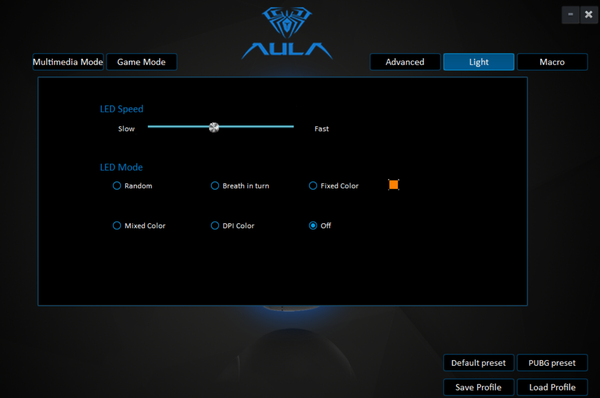Switch to Game Mode
This screenshot has height=398, width=600.
[x=142, y=62]
